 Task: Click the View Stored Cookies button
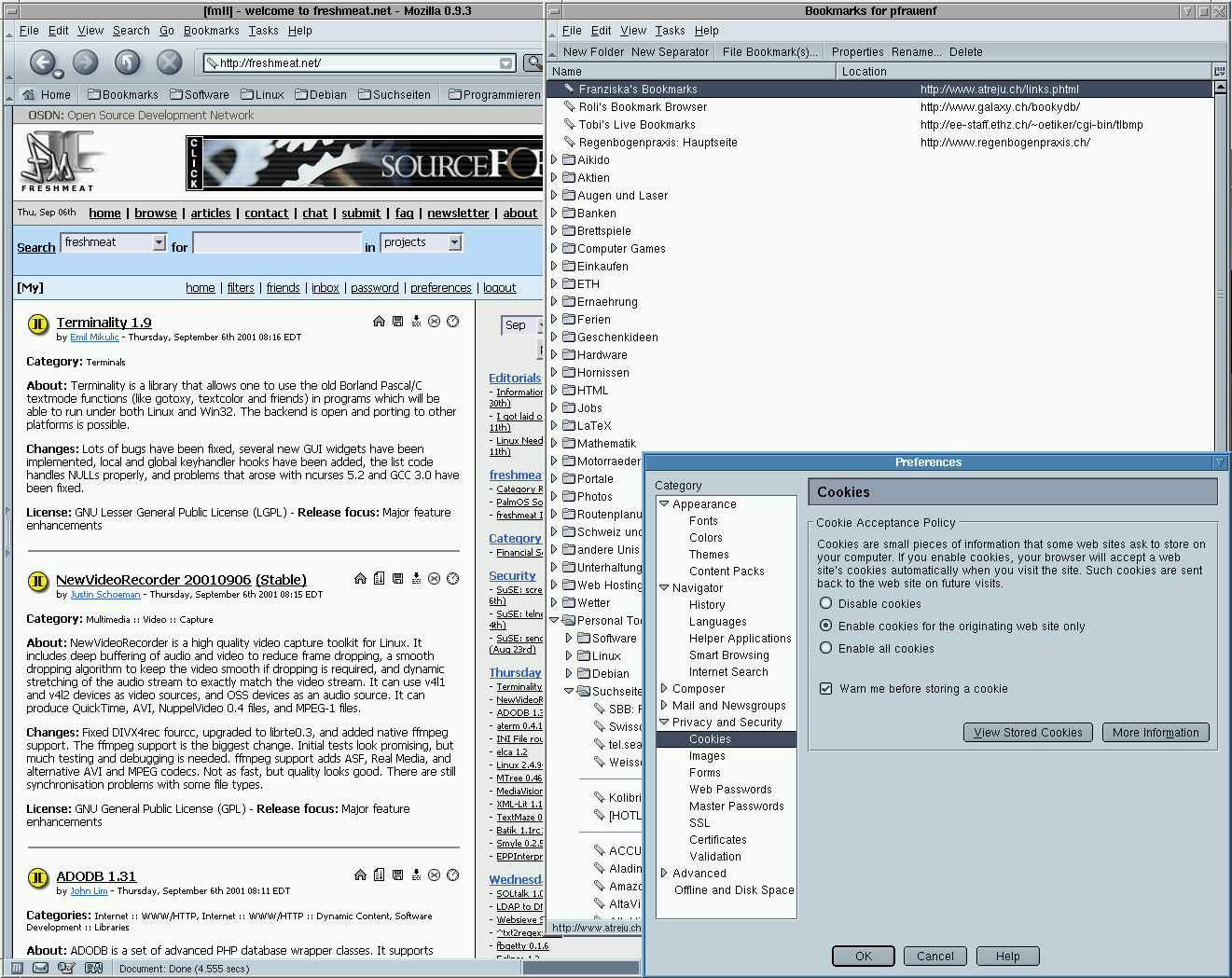pos(1028,733)
